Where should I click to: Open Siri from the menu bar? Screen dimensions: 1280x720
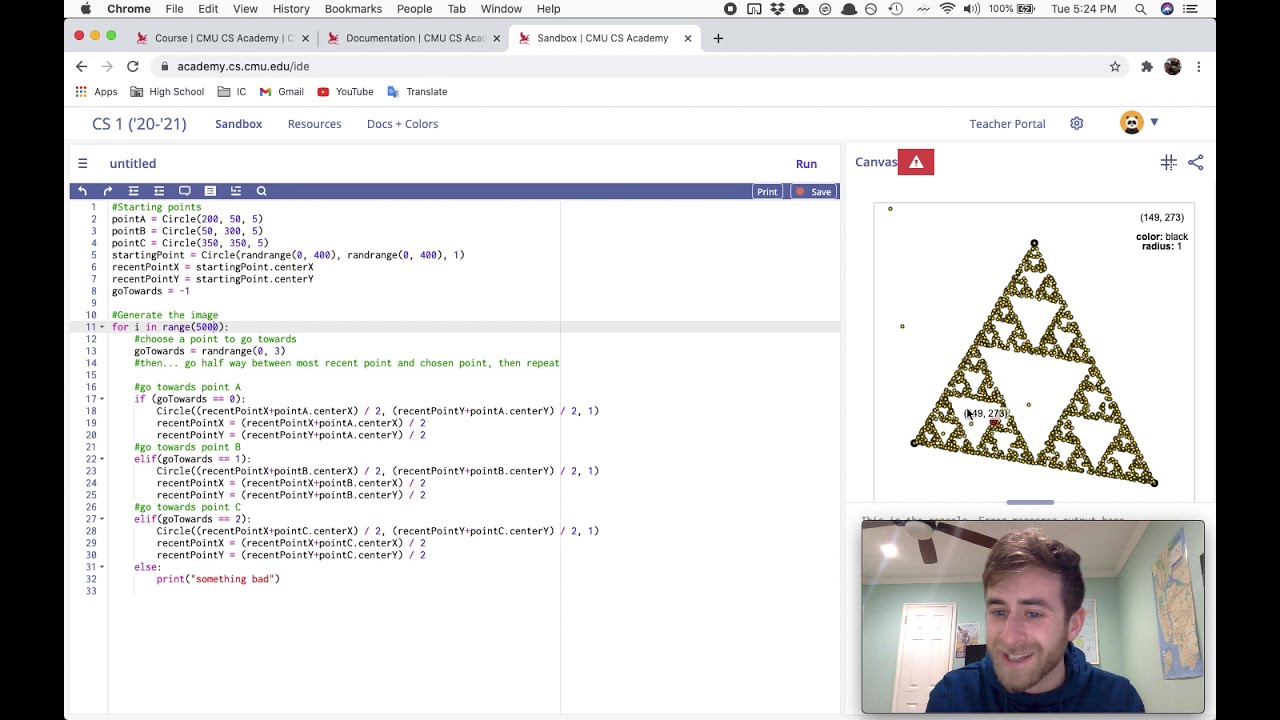[1167, 9]
